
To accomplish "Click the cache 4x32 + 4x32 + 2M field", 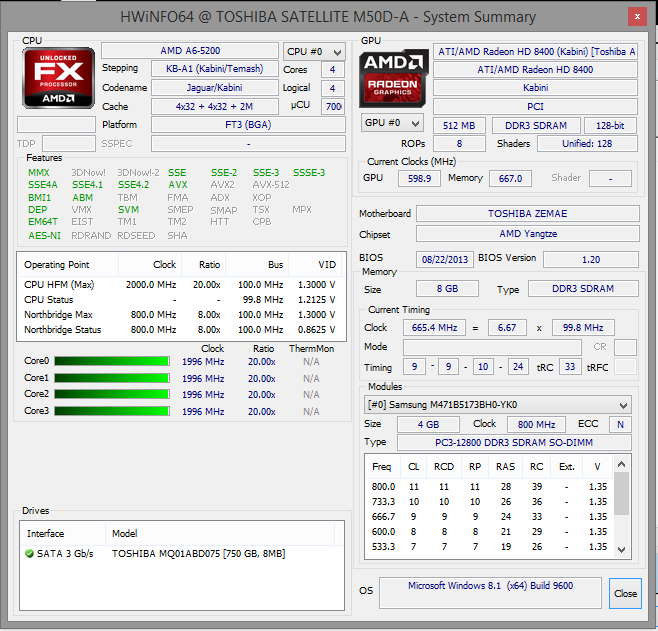I will (215, 107).
